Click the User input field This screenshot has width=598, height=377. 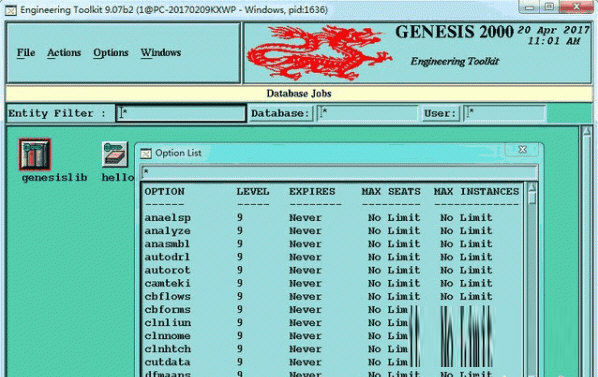click(x=504, y=113)
